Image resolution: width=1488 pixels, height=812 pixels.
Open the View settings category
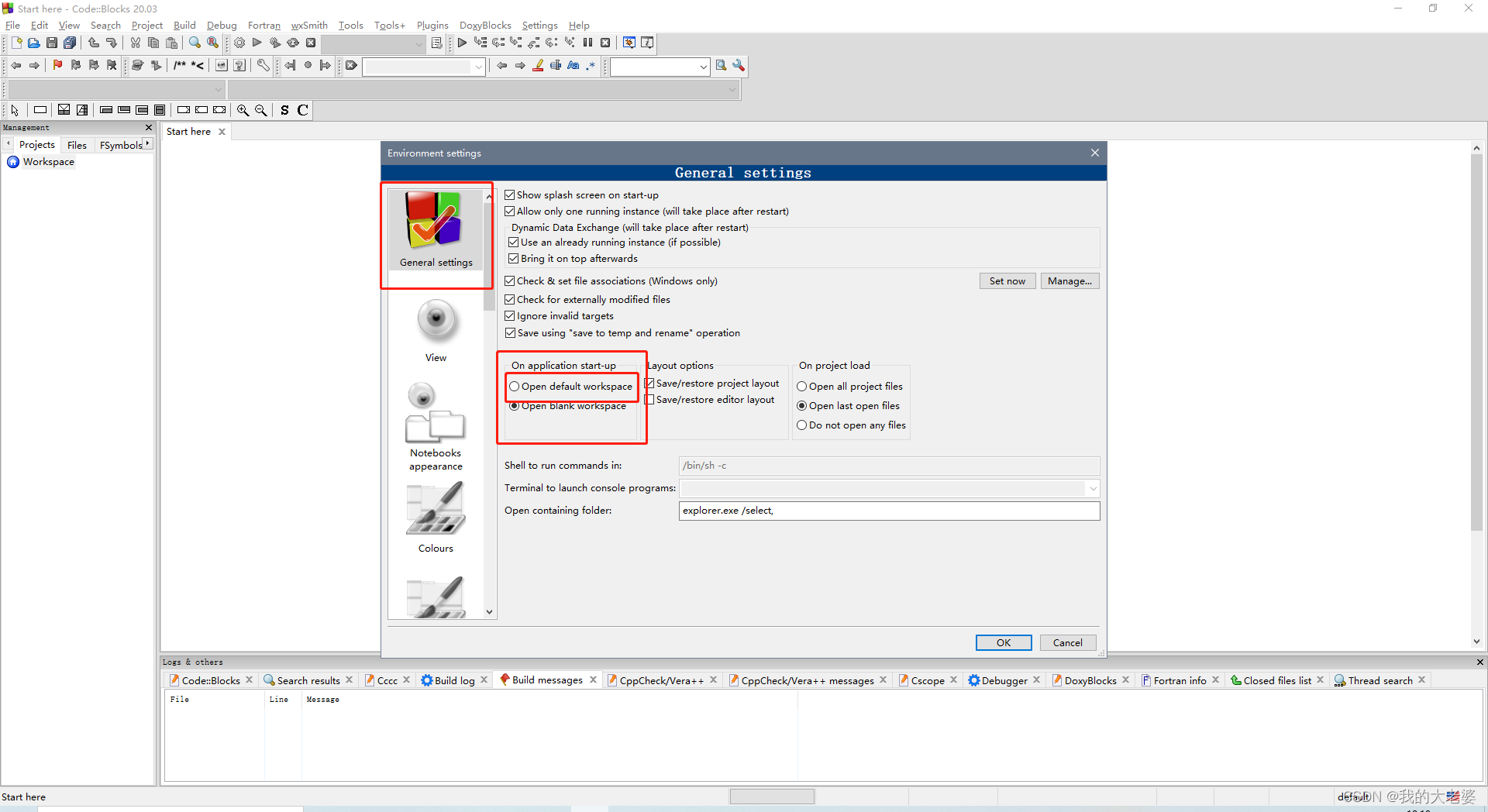pyautogui.click(x=436, y=329)
